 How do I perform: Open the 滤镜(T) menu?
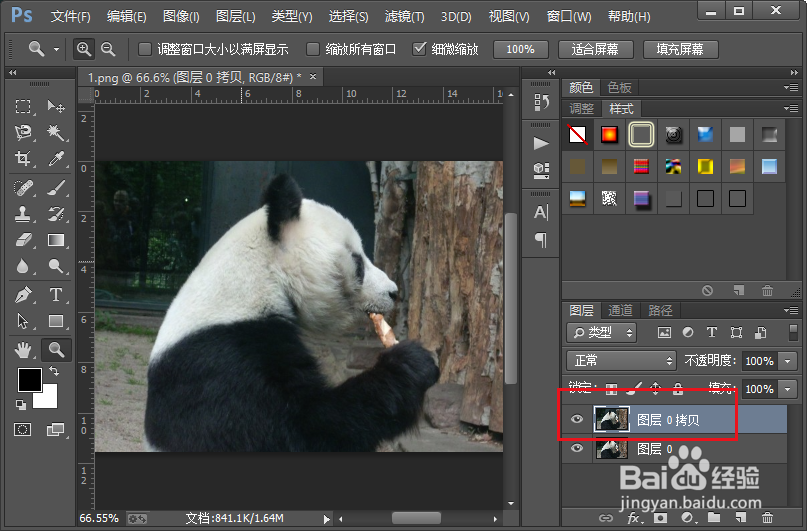pos(405,16)
